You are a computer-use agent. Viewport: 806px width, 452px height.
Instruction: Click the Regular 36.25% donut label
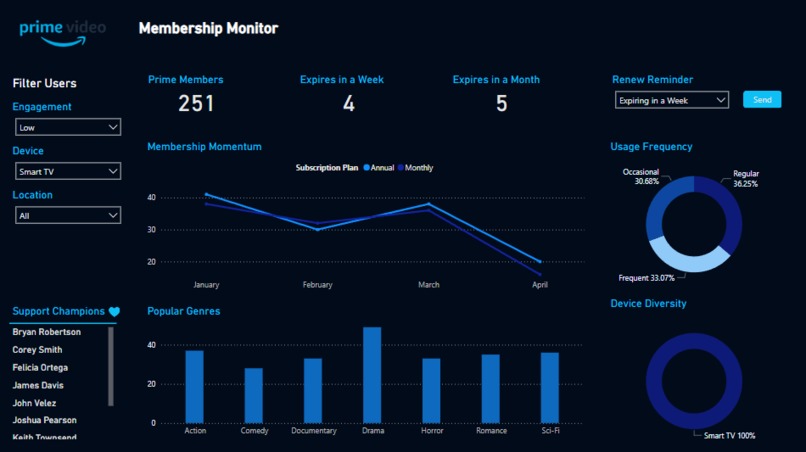click(746, 178)
